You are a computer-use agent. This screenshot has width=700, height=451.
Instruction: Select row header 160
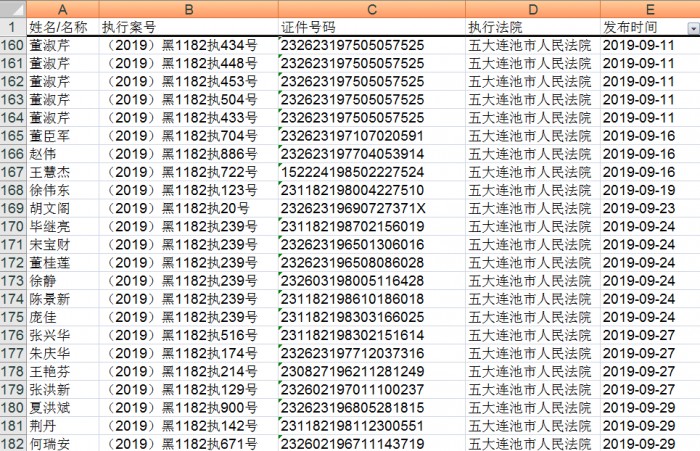pyautogui.click(x=12, y=45)
